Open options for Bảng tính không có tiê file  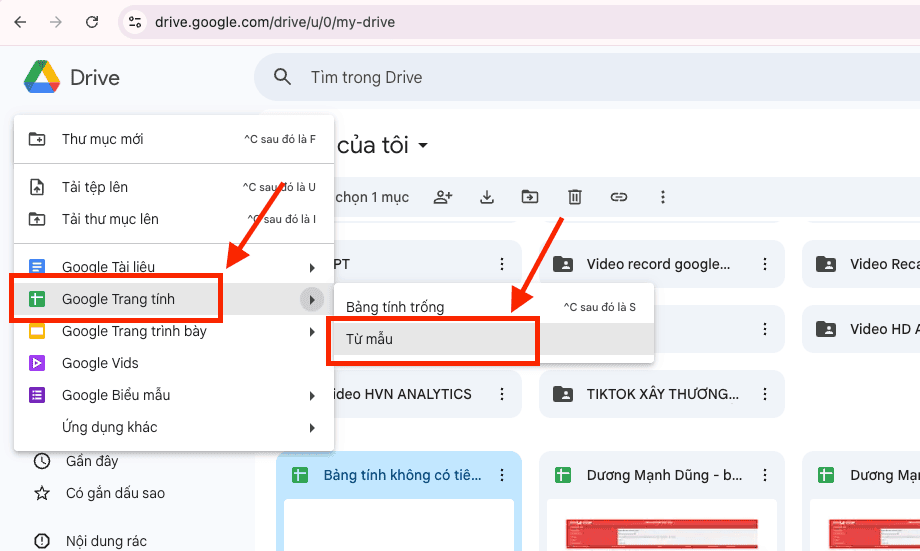tap(502, 475)
